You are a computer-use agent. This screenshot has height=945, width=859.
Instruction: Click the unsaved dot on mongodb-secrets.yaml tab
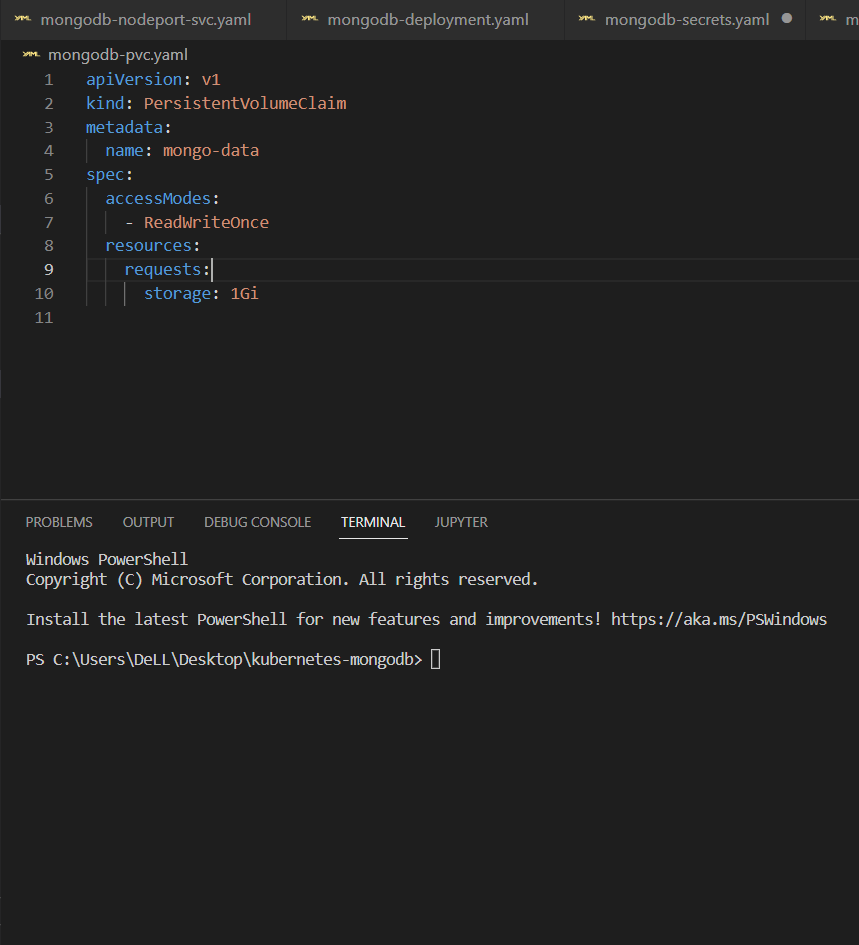[787, 19]
